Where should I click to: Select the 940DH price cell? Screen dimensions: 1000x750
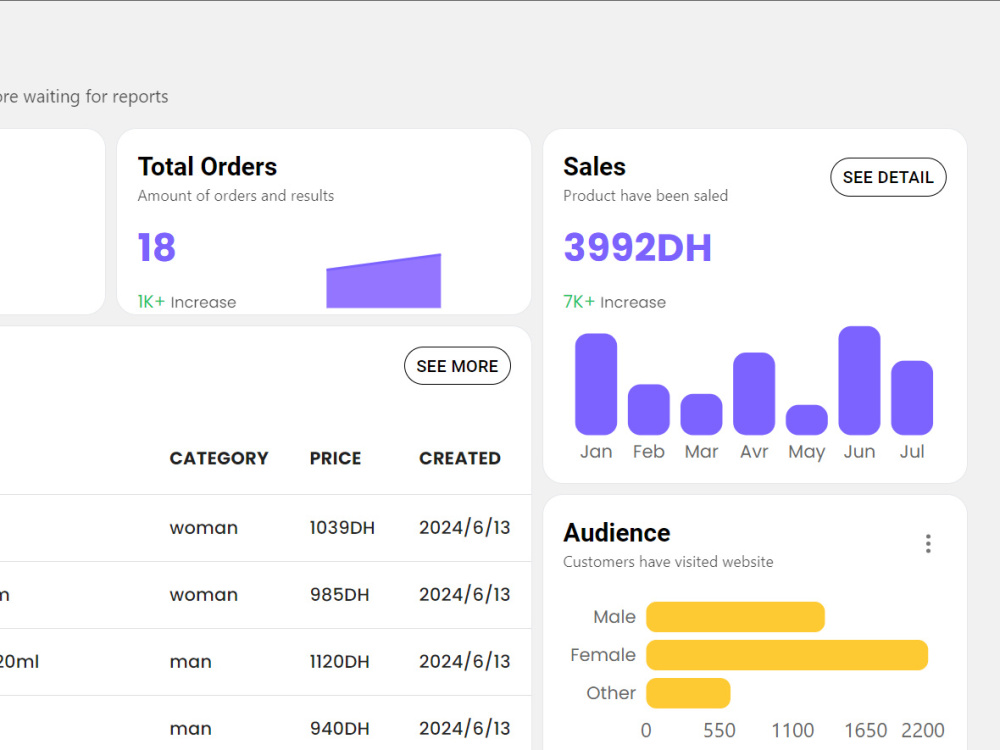[x=339, y=729]
